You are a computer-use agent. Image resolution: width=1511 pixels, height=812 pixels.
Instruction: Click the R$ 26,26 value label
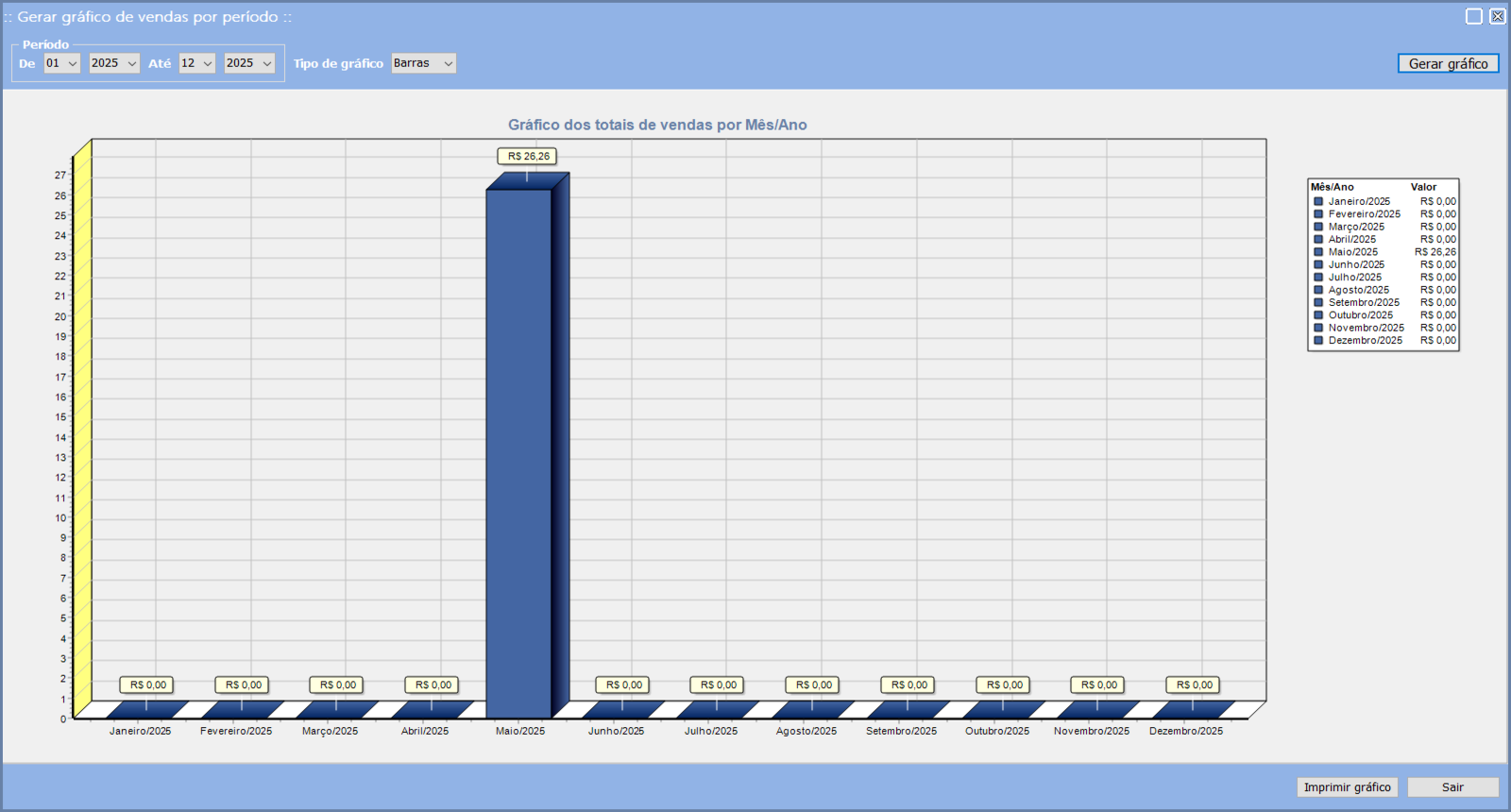(528, 157)
